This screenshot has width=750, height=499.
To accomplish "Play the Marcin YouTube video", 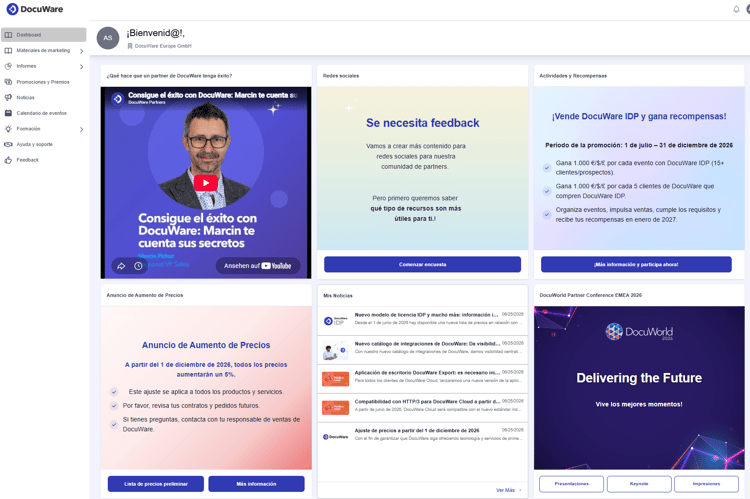I will click(206, 183).
